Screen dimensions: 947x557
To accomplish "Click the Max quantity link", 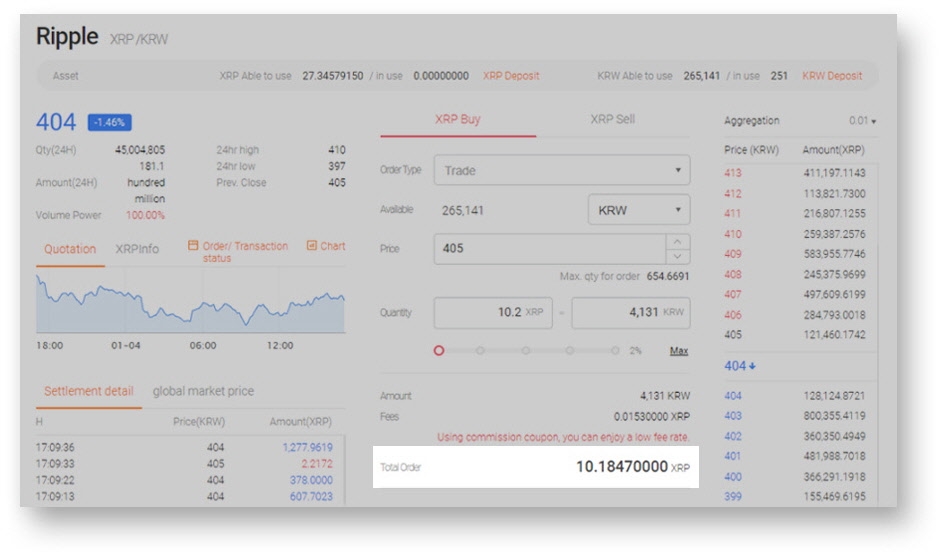I will 679,351.
